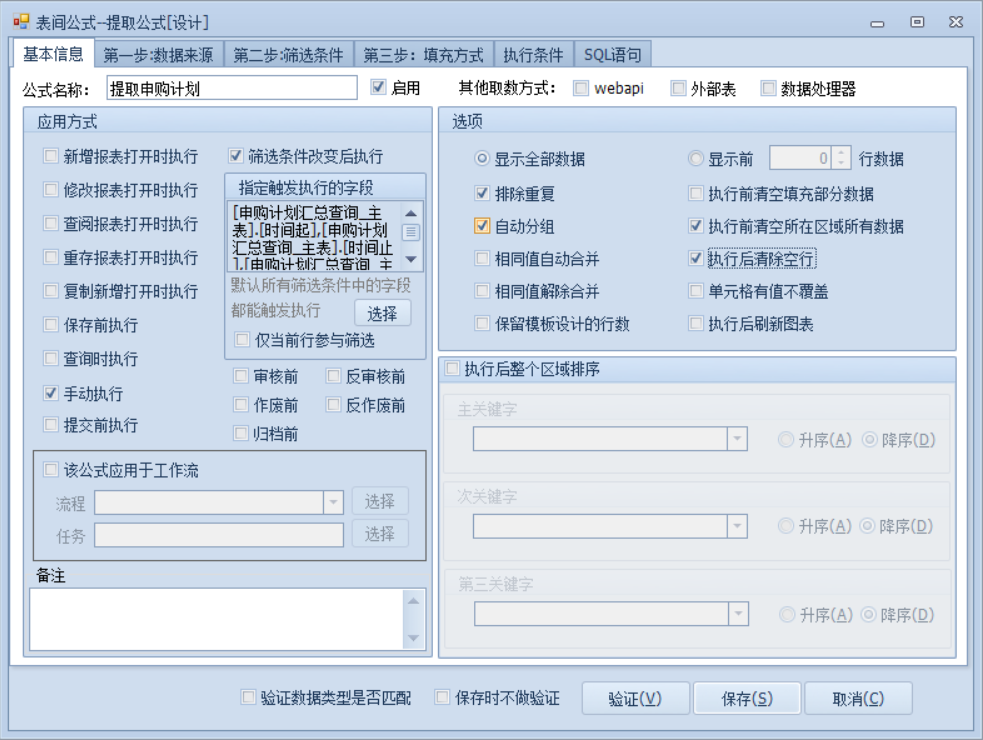Click the up arrow of the row count spinner
Screen dimensions: 983x740
coord(841,153)
